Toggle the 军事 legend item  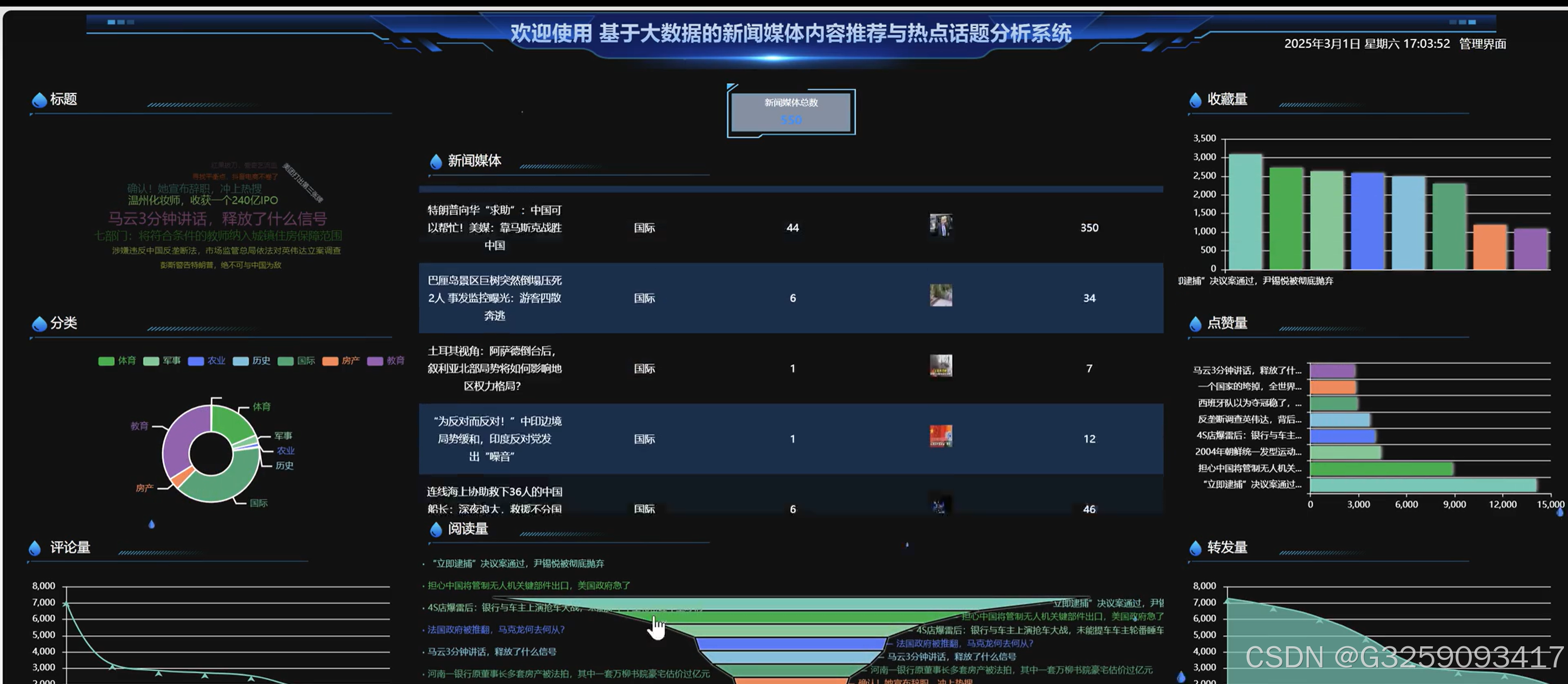(162, 361)
